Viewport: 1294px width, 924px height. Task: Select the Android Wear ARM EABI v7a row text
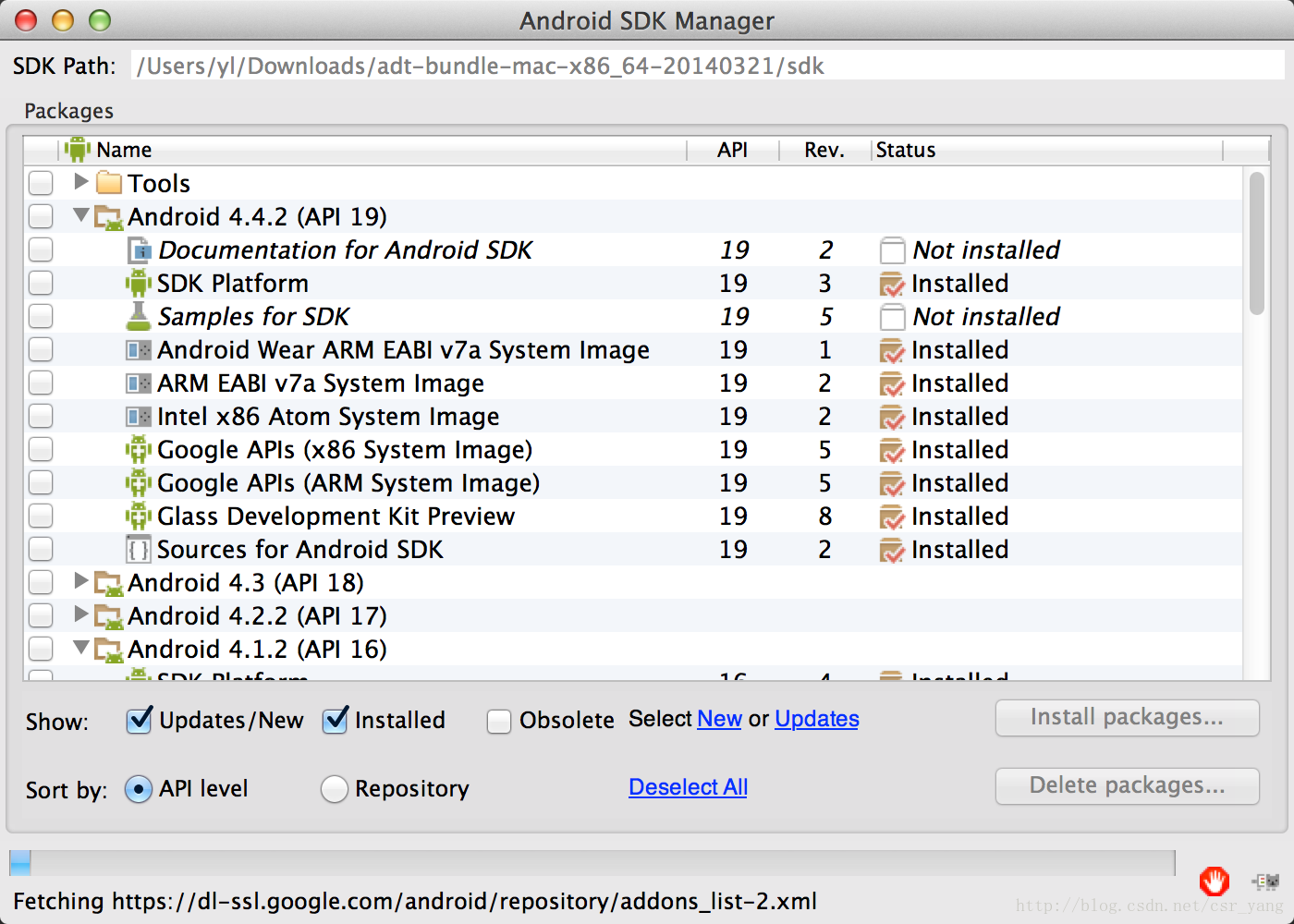[403, 350]
